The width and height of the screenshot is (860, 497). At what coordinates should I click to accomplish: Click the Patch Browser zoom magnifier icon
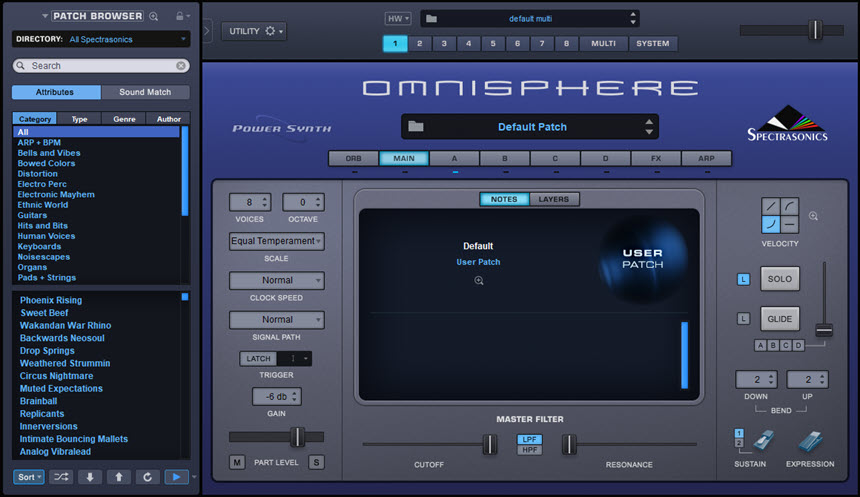tap(154, 16)
